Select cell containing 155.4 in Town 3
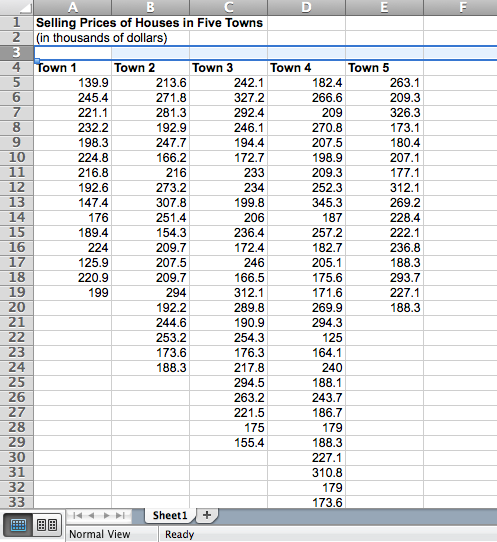This screenshot has height=542, width=497. click(x=228, y=442)
